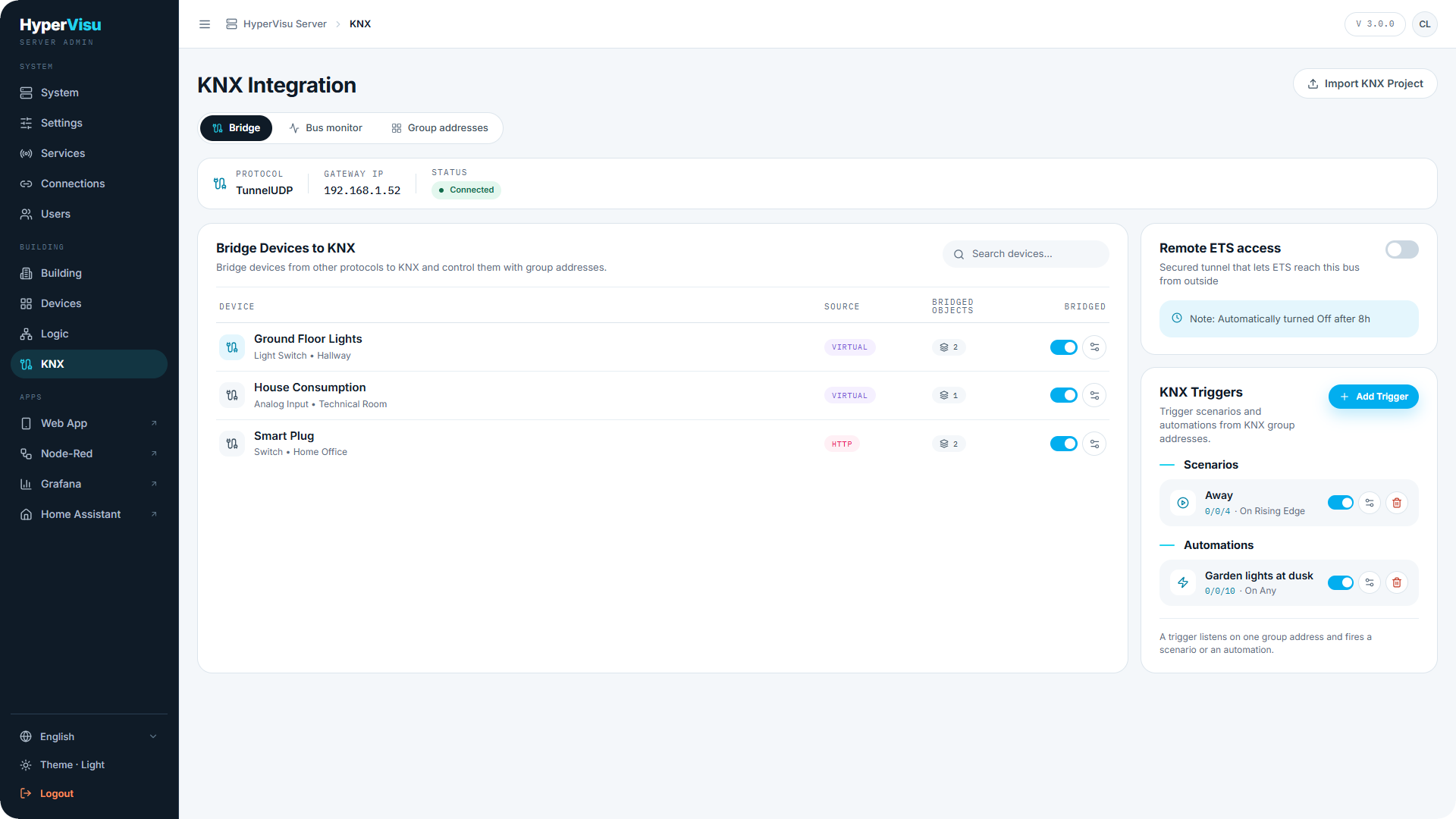1456x819 pixels.
Task: Click the Add Trigger button
Action: 1373,397
